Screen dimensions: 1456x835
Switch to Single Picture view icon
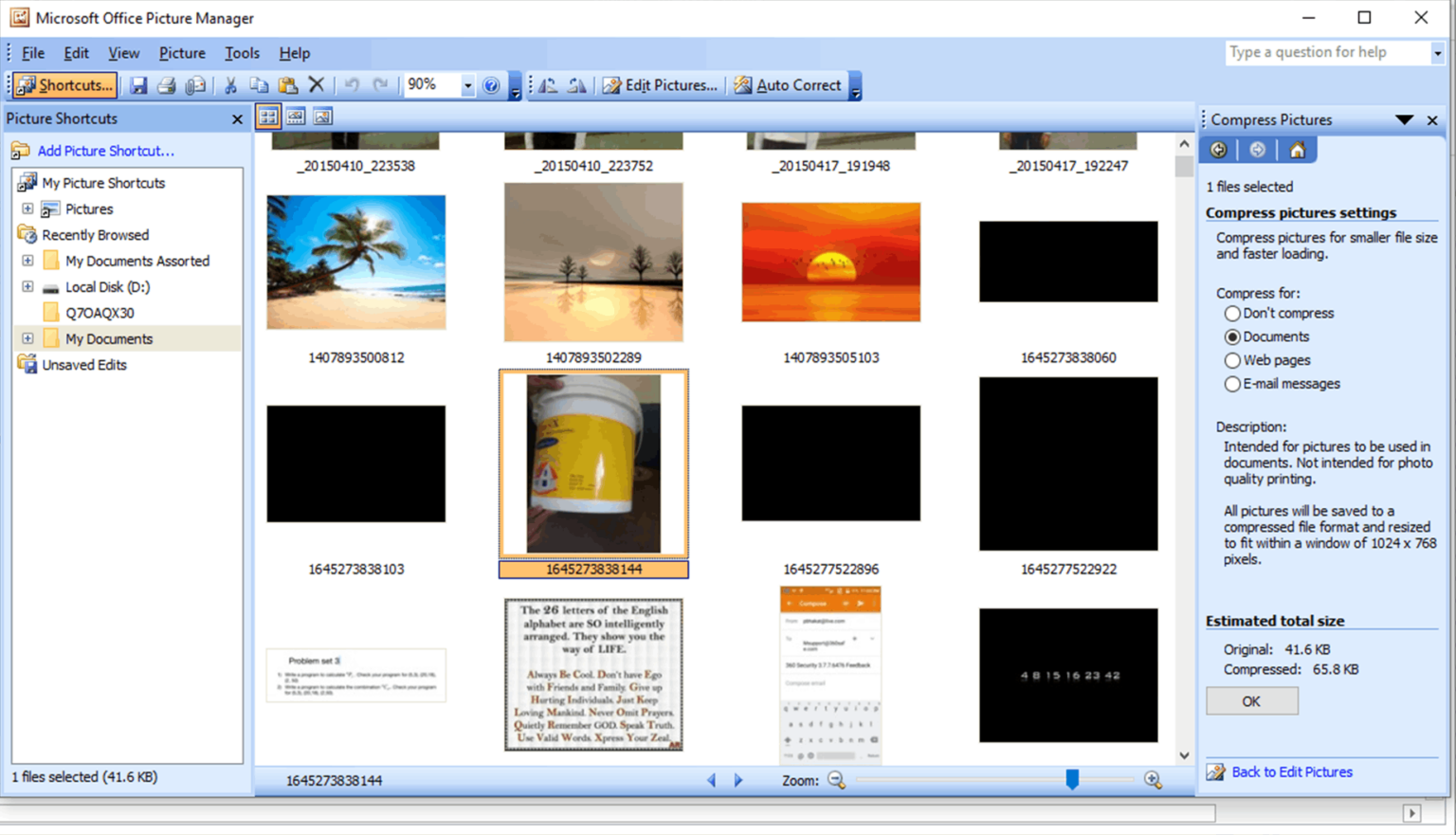coord(322,117)
